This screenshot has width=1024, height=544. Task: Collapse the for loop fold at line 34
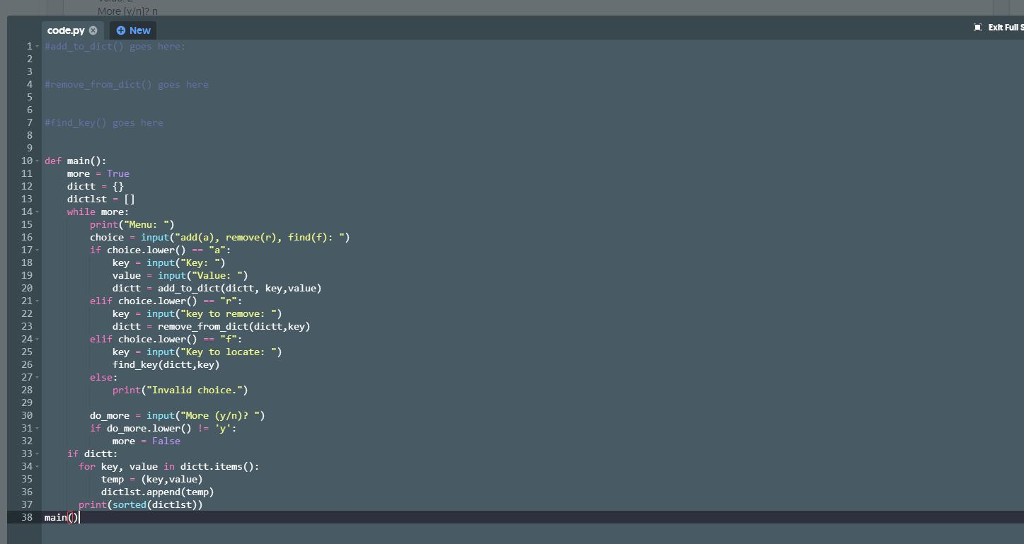click(37, 466)
